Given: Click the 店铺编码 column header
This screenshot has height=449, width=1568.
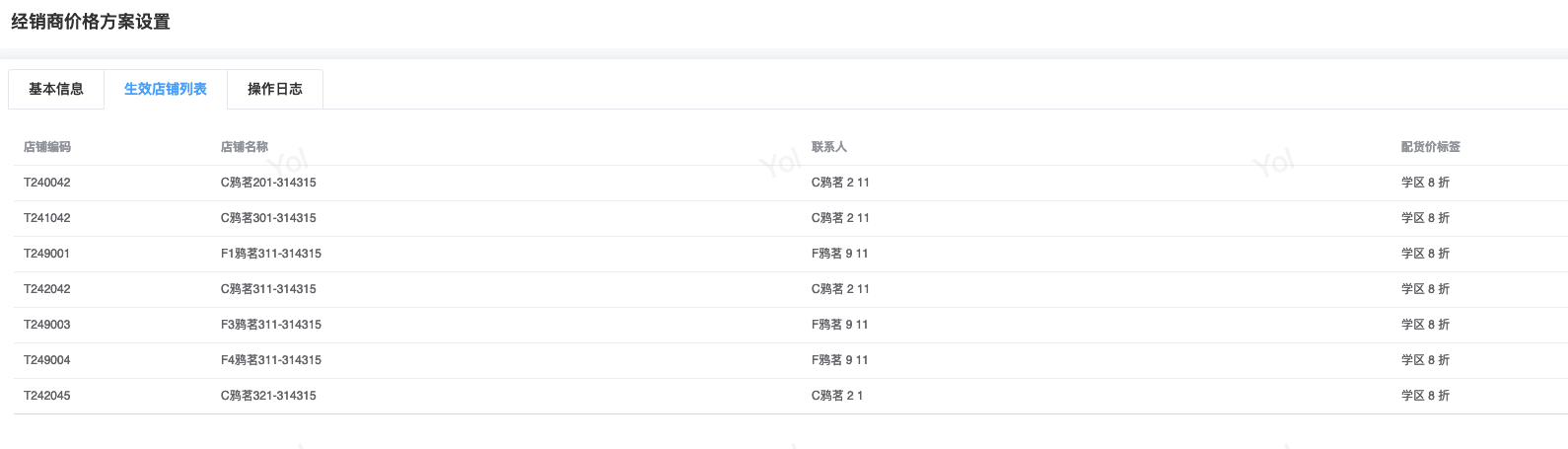Looking at the screenshot, I should (47, 147).
